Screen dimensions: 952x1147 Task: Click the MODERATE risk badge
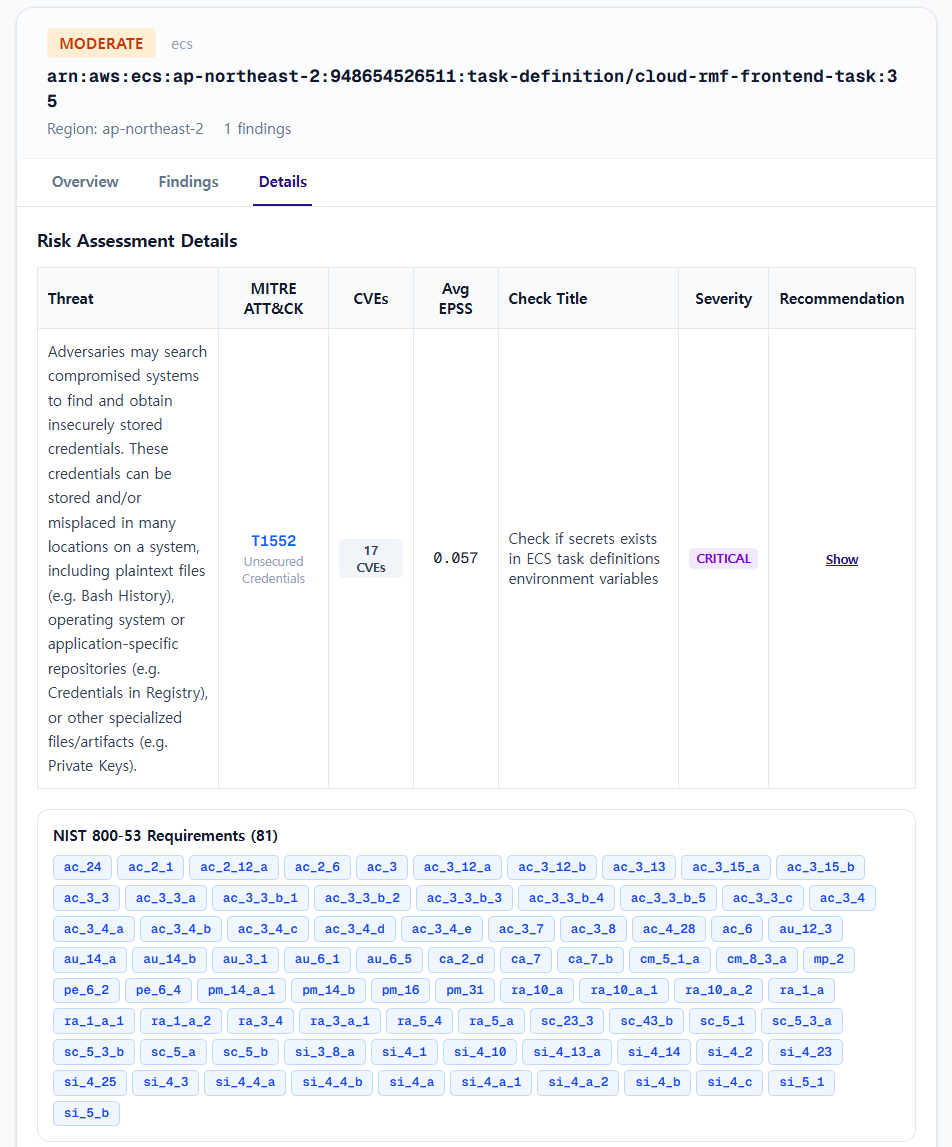point(101,43)
